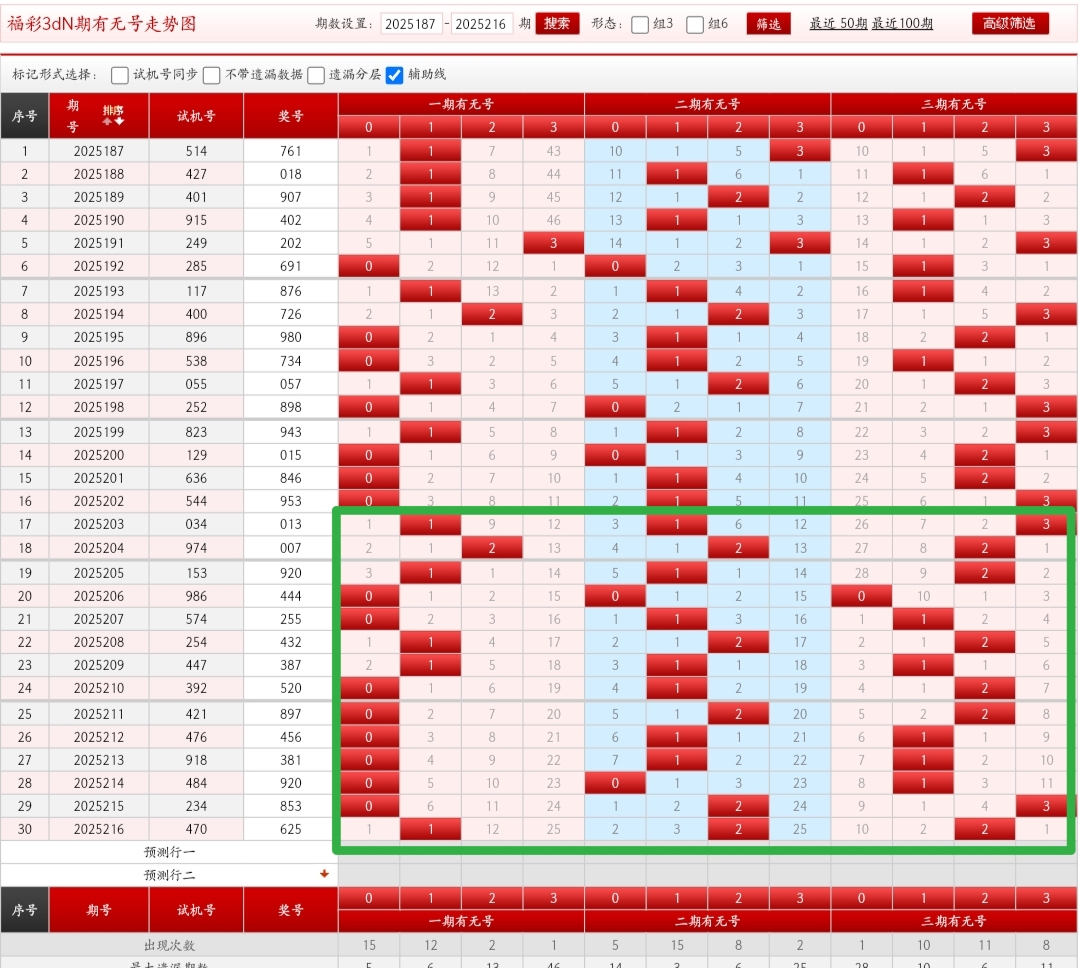Click omission value 46 in row 2025190
Image resolution: width=1080 pixels, height=968 pixels.
554,220
